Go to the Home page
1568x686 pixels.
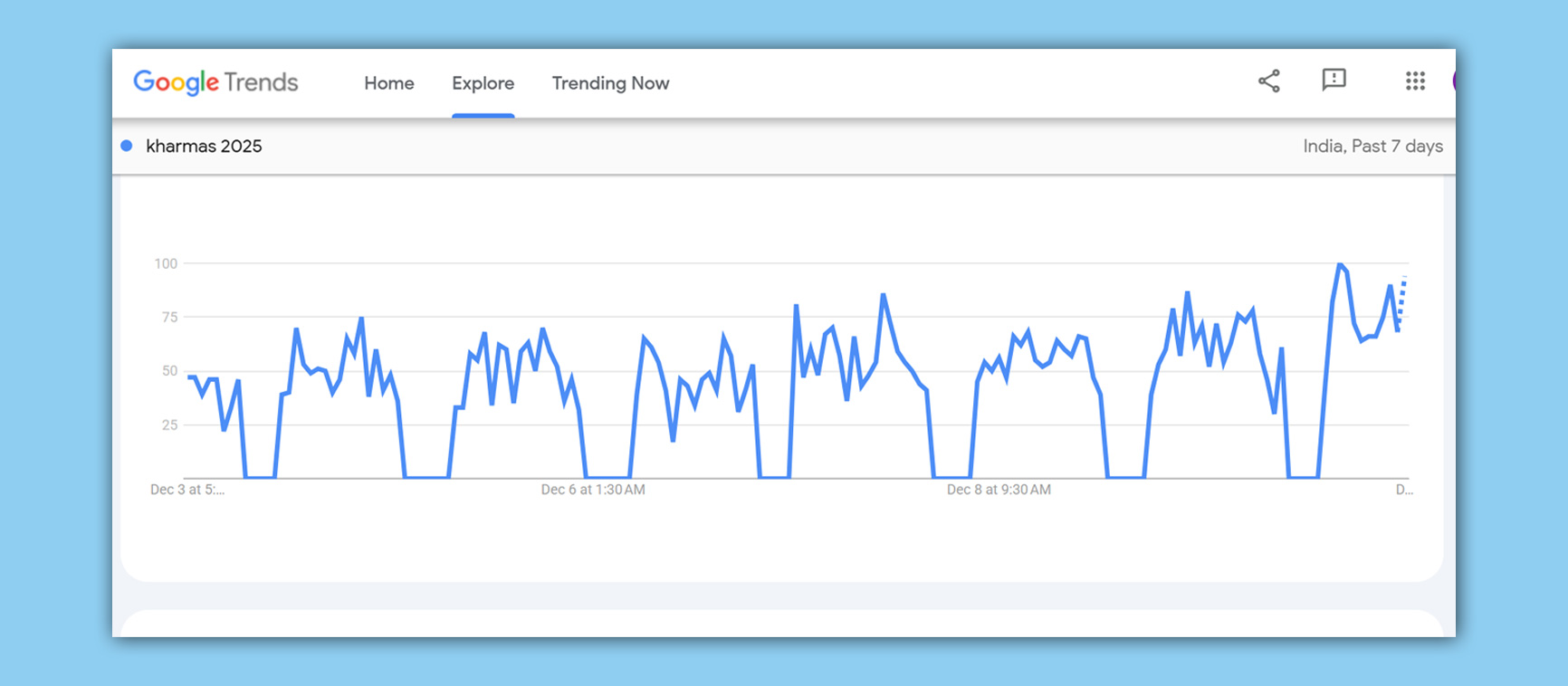(x=389, y=83)
